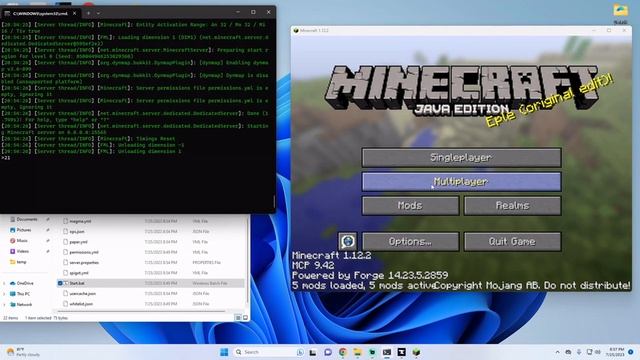
Task: Select magma.yml in file explorer
Action: [80, 221]
